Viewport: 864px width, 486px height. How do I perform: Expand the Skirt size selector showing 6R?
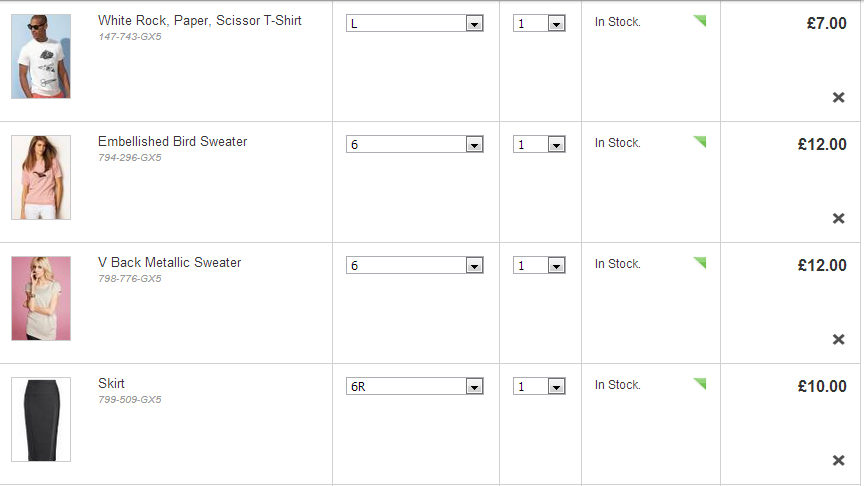(x=415, y=386)
